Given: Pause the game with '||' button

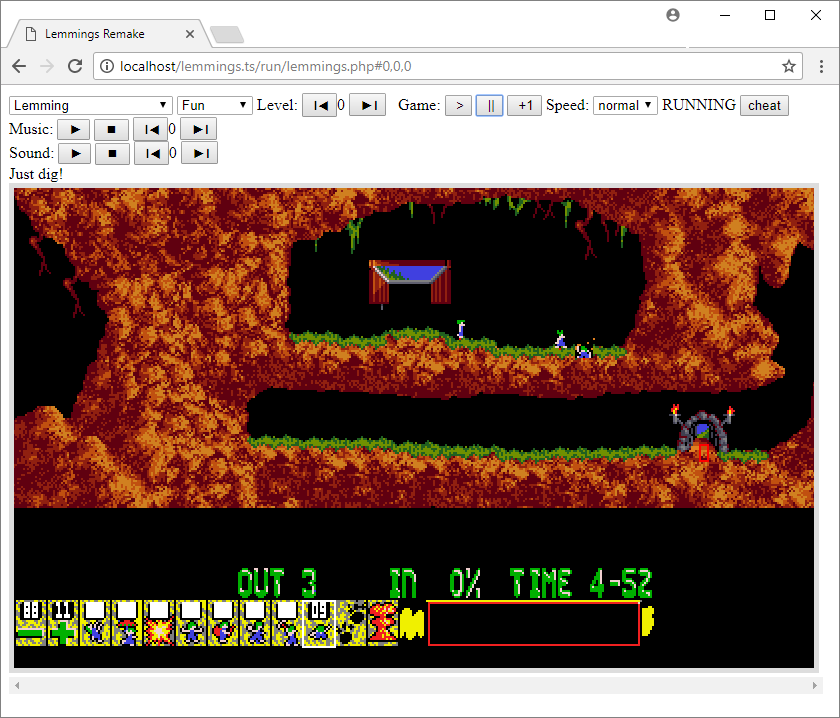Looking at the screenshot, I should (490, 105).
